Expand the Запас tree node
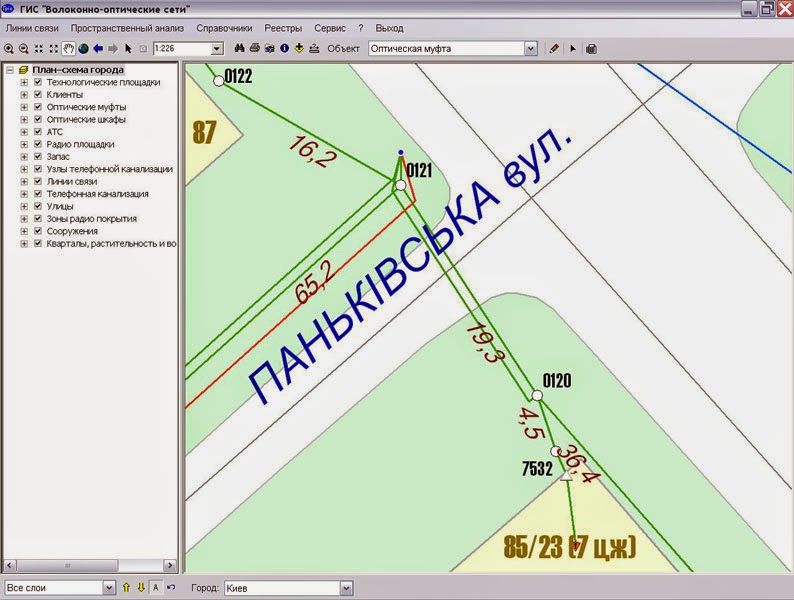794x600 pixels. (x=24, y=156)
